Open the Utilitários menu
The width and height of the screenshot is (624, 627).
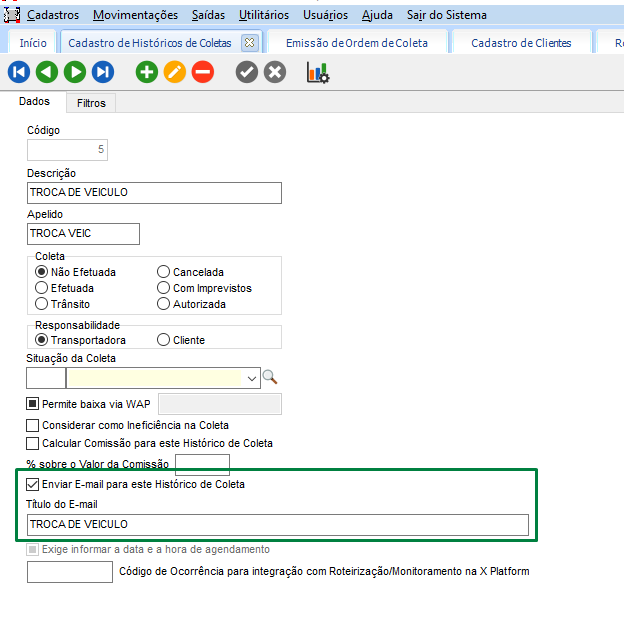tap(264, 15)
